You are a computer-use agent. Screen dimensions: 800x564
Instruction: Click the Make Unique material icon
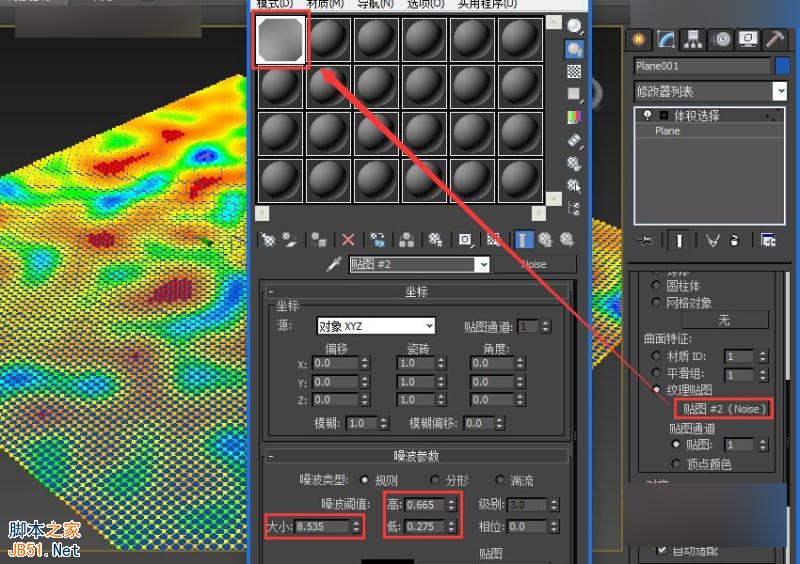click(x=407, y=239)
